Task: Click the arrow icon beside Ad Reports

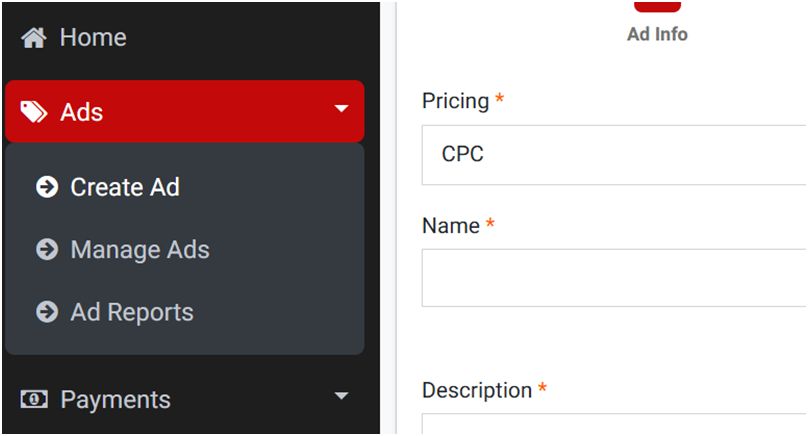Action: 47,312
